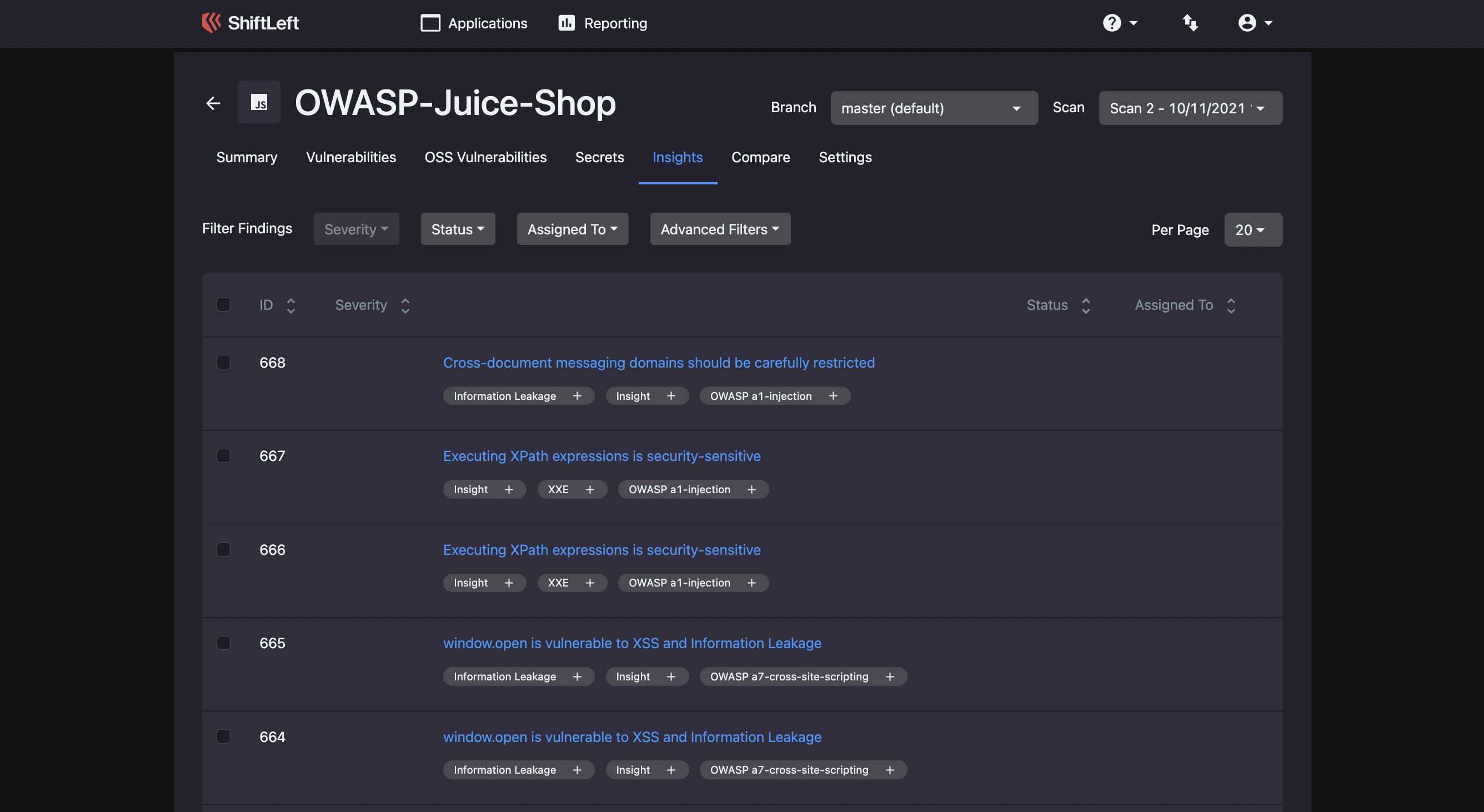
Task: Open finding 665 window.open XSS link
Action: (x=632, y=643)
